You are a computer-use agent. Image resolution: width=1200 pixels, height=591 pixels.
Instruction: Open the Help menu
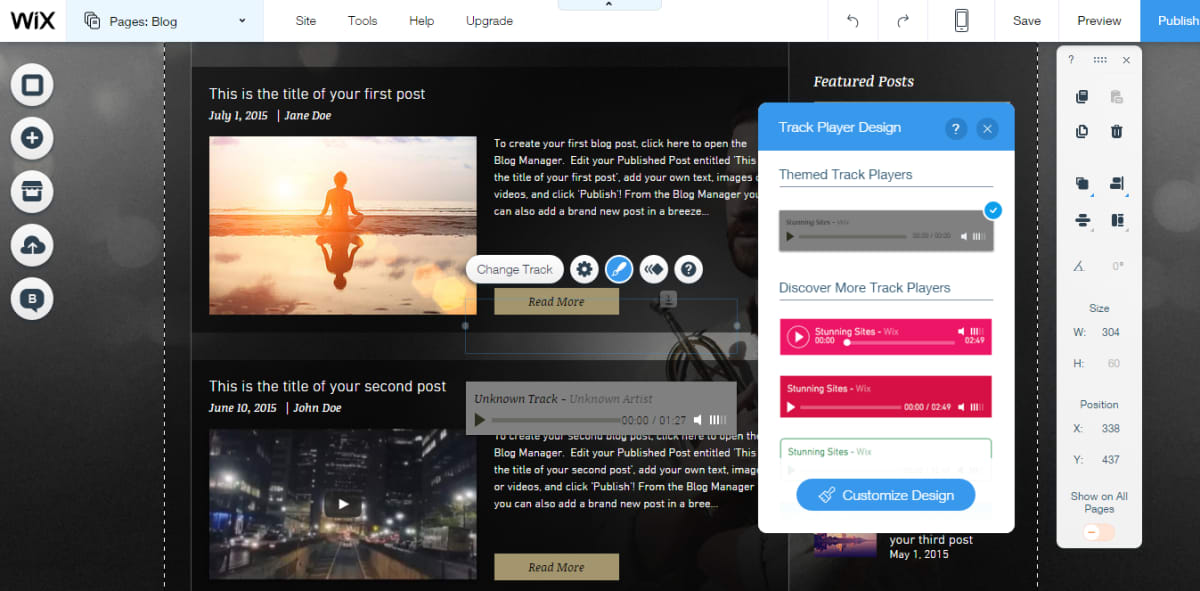(422, 20)
